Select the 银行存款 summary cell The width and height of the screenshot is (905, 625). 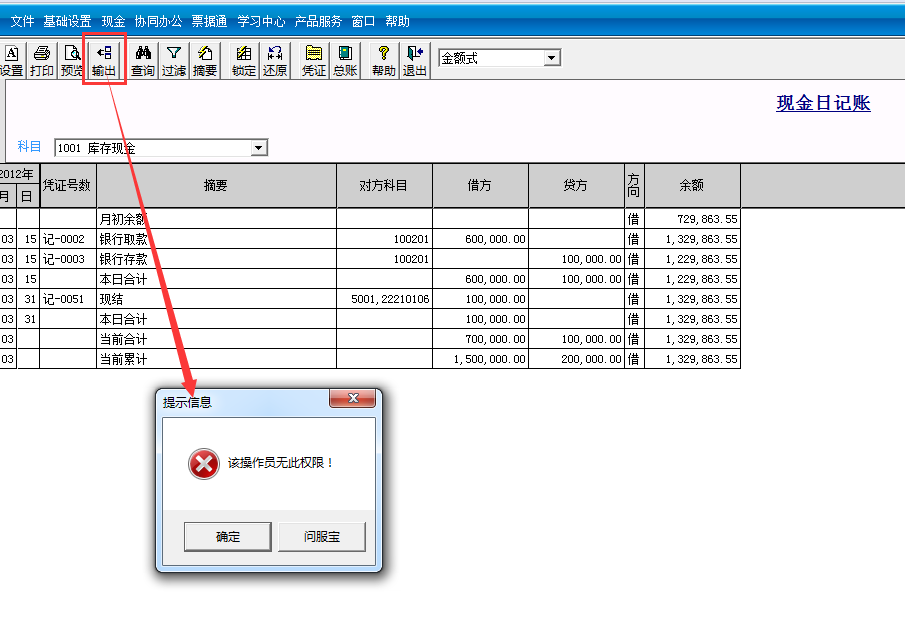[216, 259]
